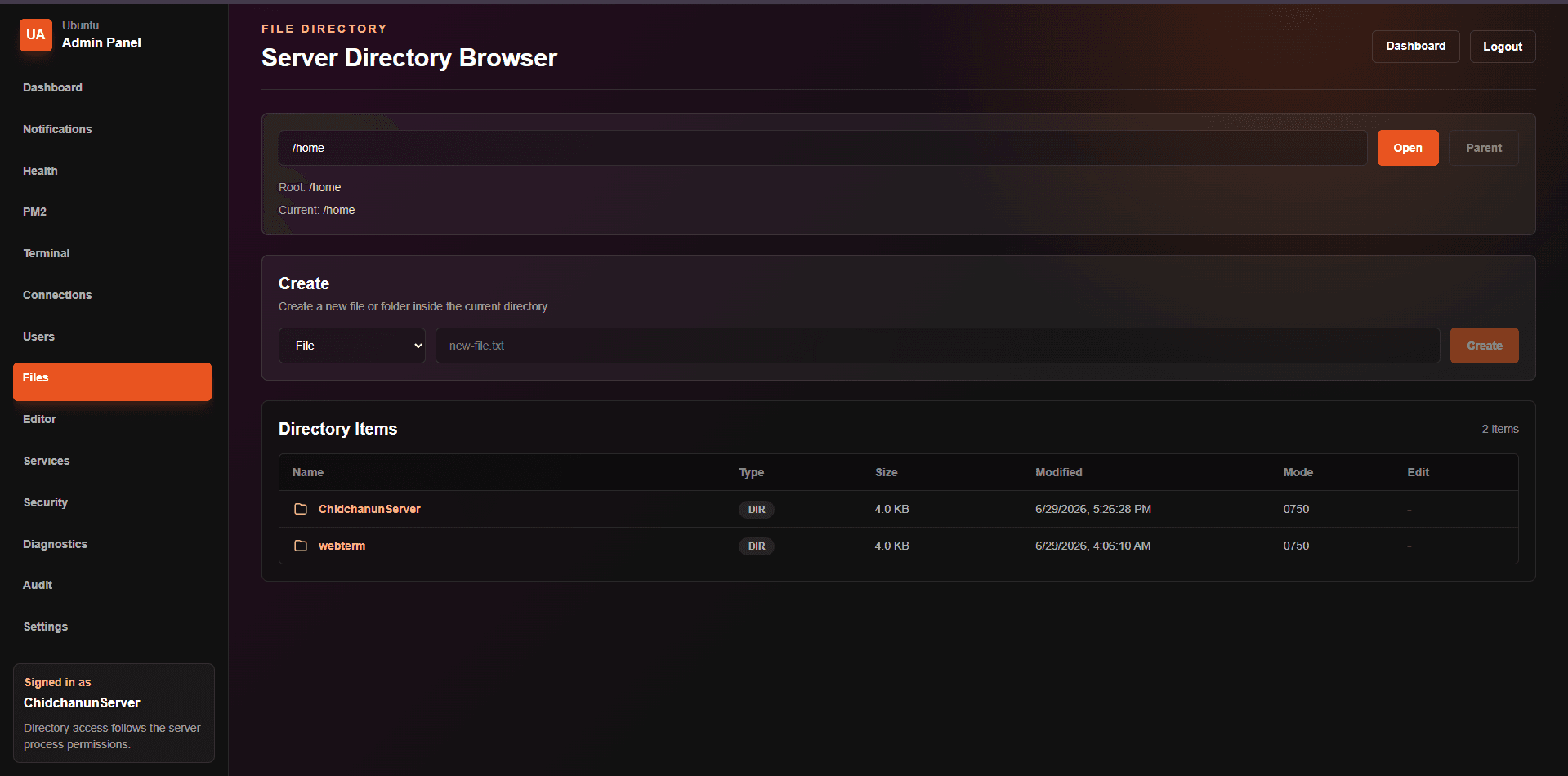The height and width of the screenshot is (776, 1568).
Task: Click the Parent directory button
Action: coord(1484,148)
